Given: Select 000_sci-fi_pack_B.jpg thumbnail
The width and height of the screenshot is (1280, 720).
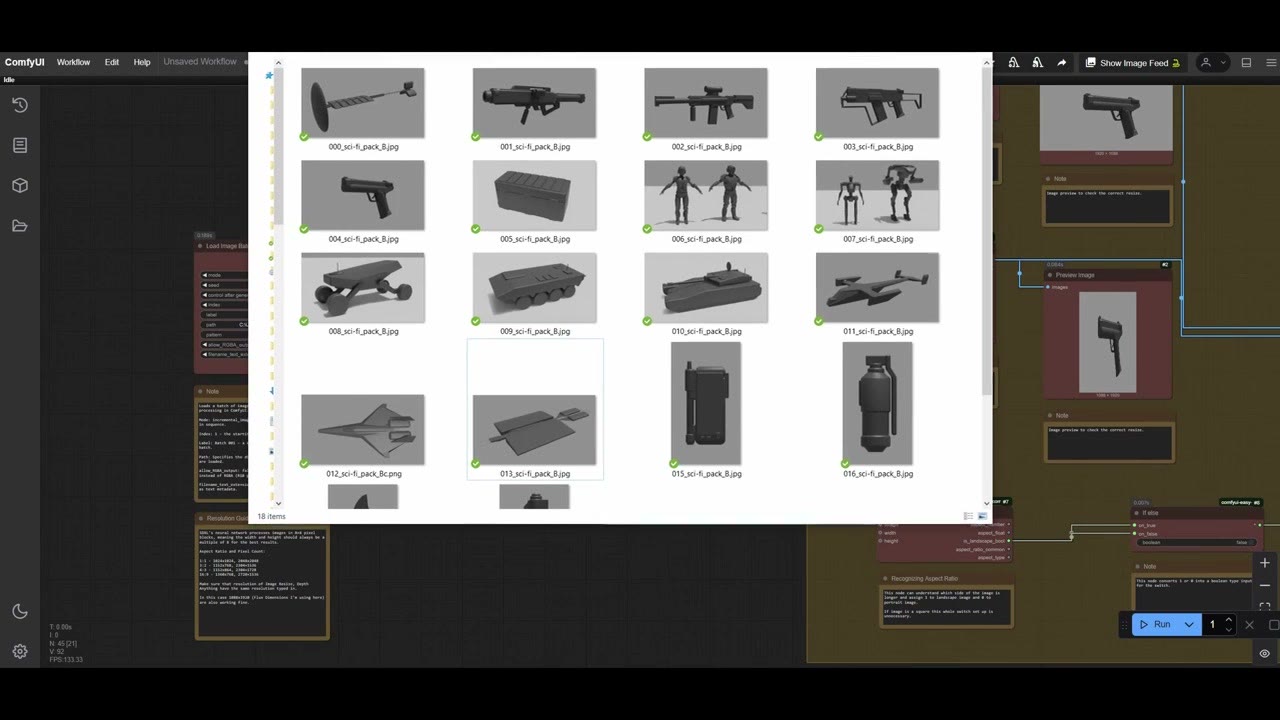Looking at the screenshot, I should coord(363,103).
